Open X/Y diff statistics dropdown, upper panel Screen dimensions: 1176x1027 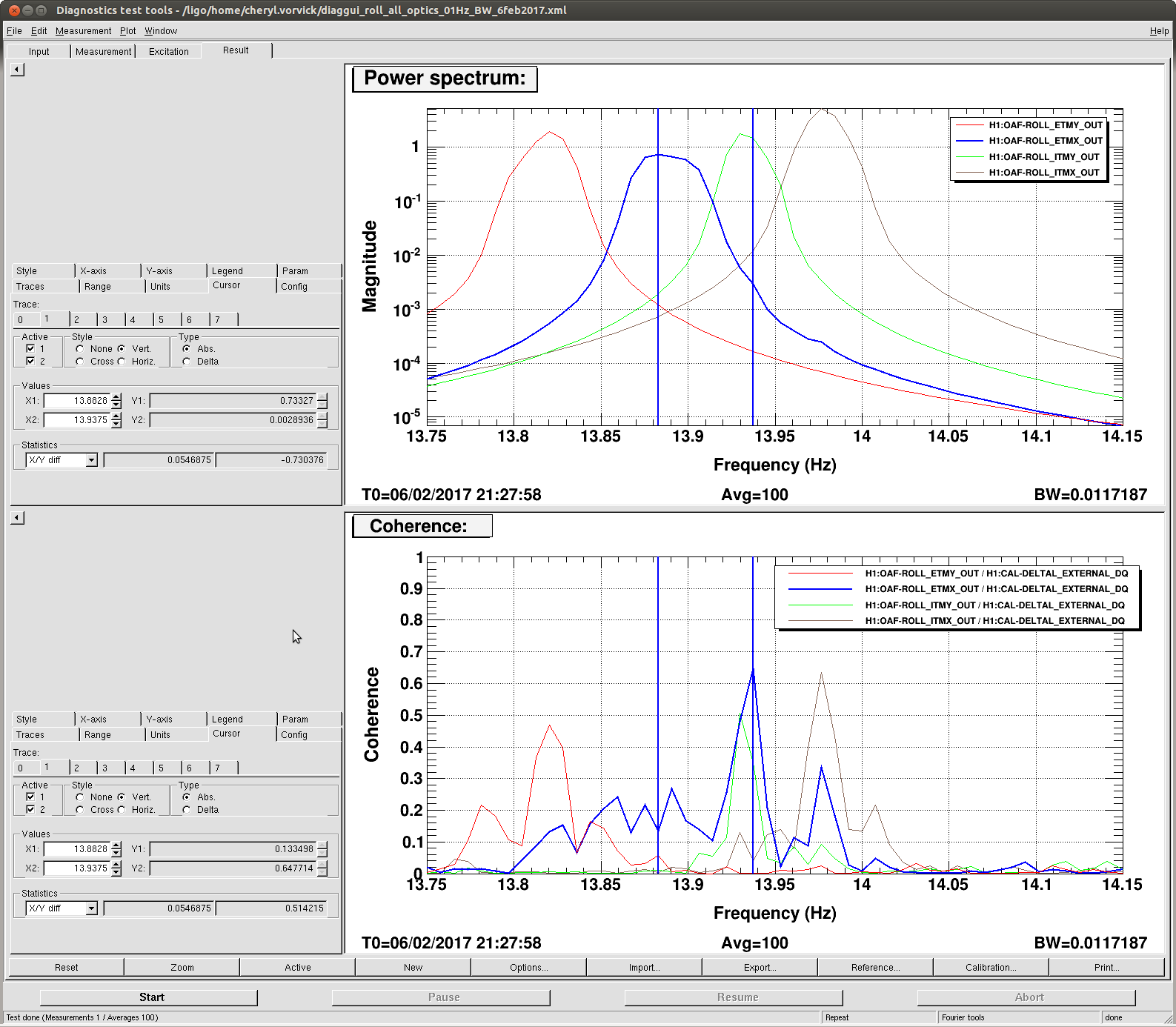pyautogui.click(x=62, y=460)
